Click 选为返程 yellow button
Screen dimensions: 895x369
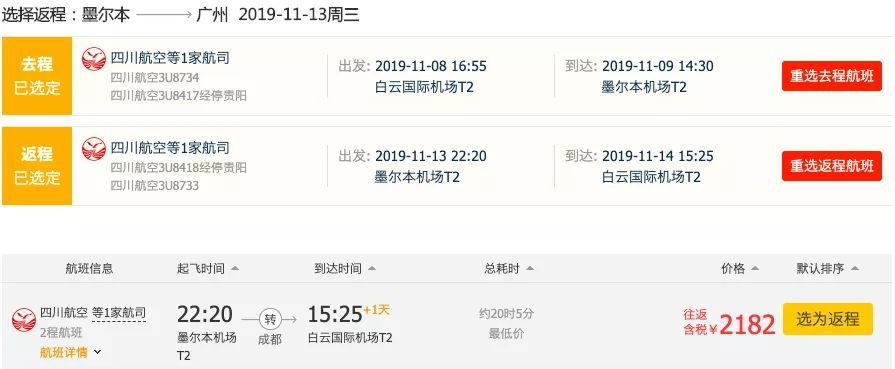828,319
